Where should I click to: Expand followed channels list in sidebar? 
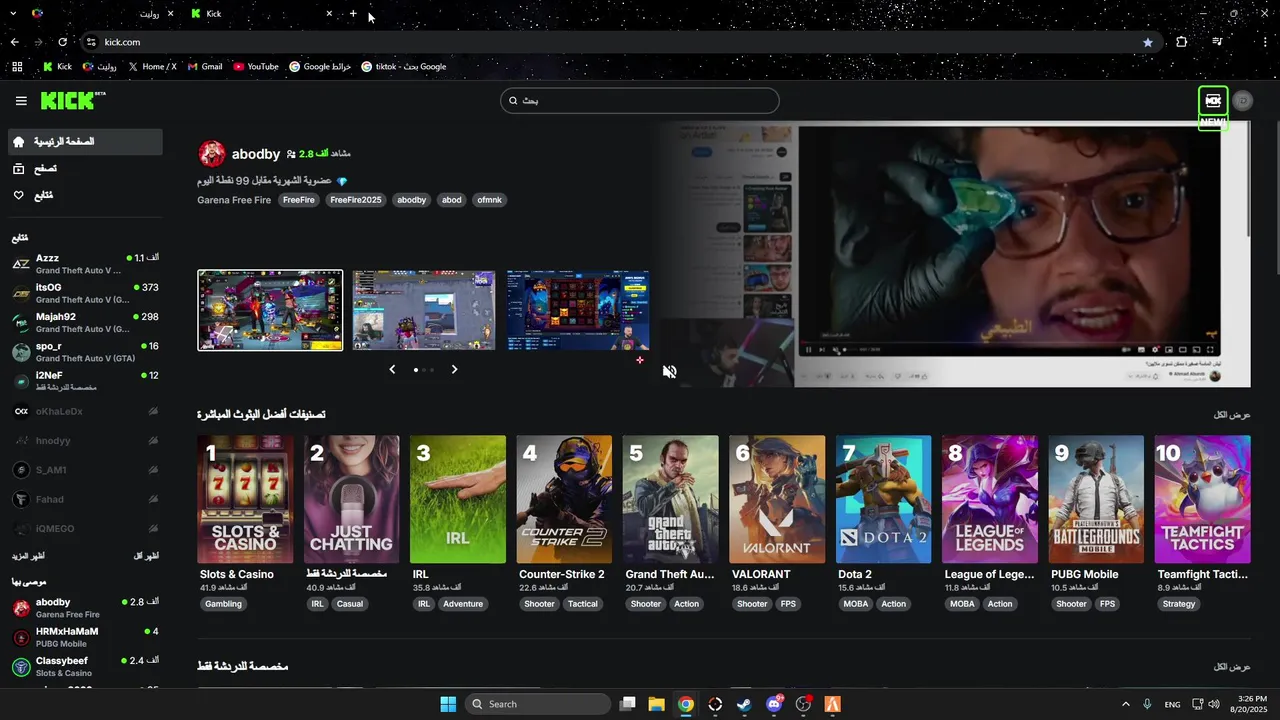pos(28,555)
